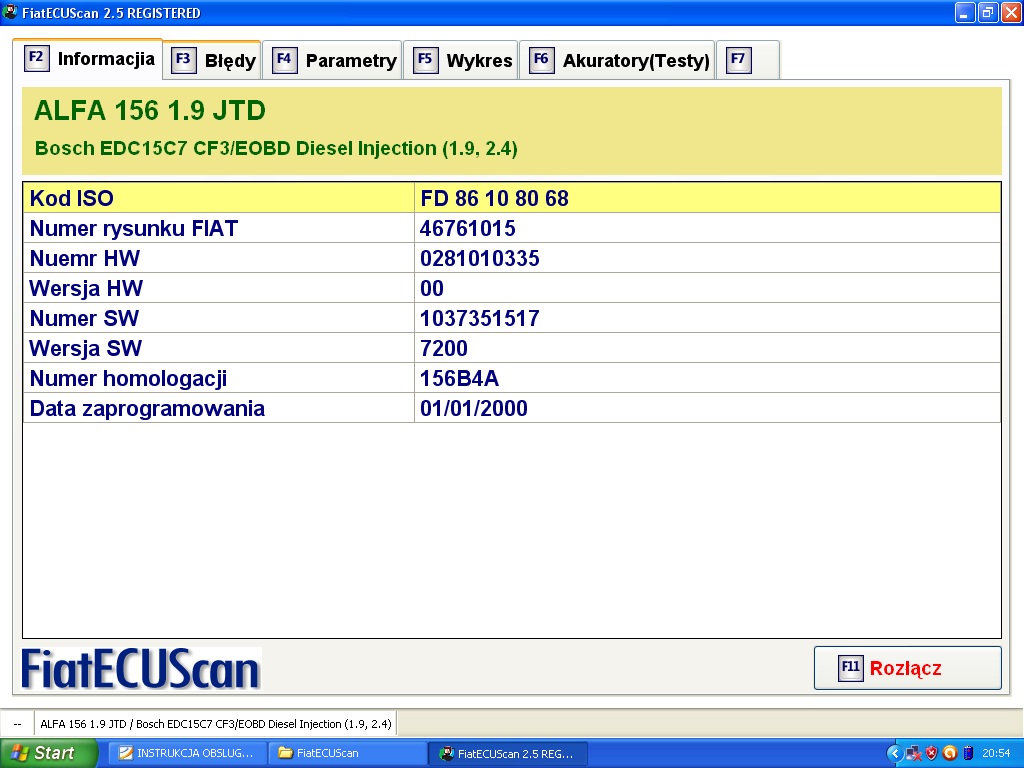Open the red security shield tray icon
The width and height of the screenshot is (1024, 768).
click(931, 753)
